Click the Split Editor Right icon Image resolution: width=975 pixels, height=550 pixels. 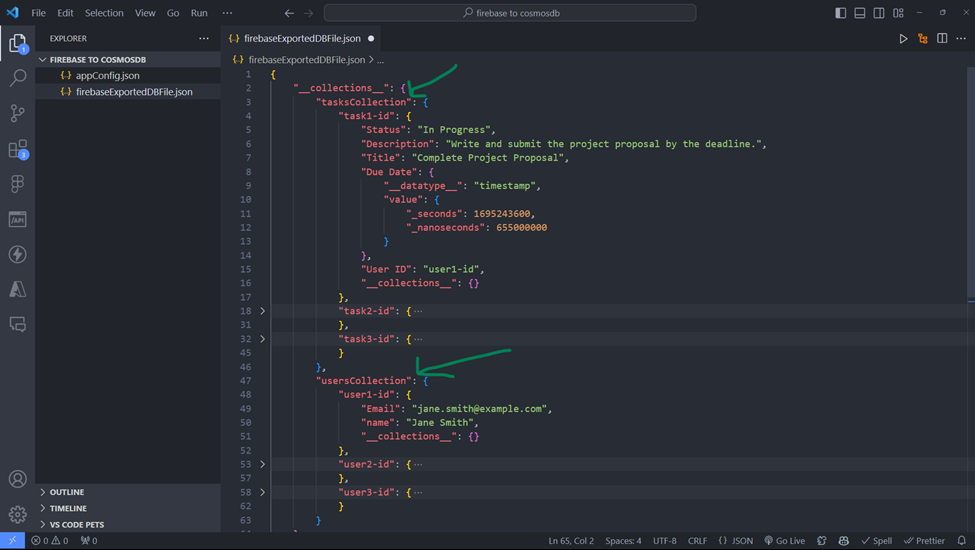pyautogui.click(x=942, y=39)
